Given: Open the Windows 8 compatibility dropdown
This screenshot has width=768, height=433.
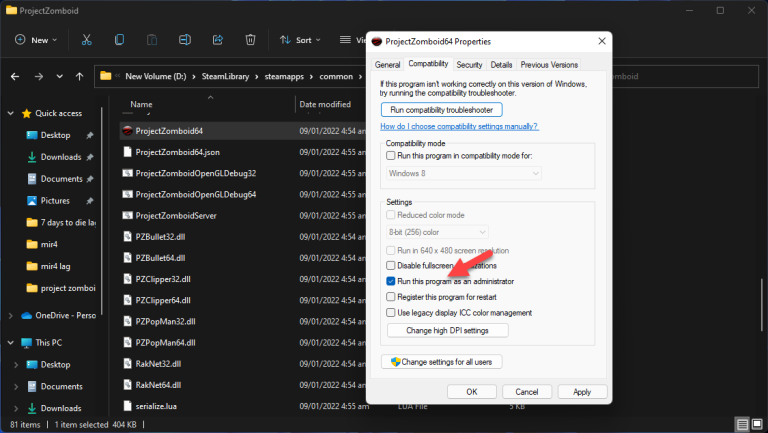Looking at the screenshot, I should point(464,173).
